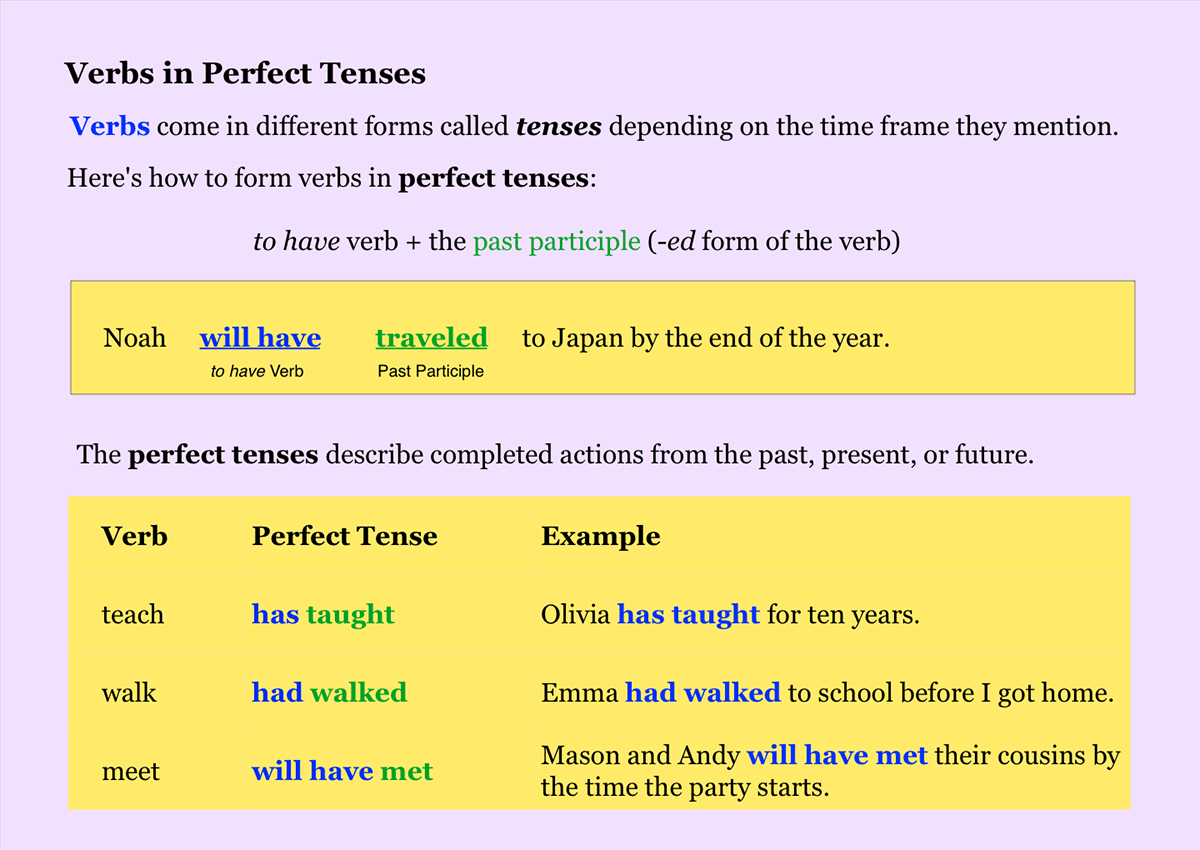Click the "to have Verb" caption
Viewport: 1200px width, 850px height.
pos(257,371)
